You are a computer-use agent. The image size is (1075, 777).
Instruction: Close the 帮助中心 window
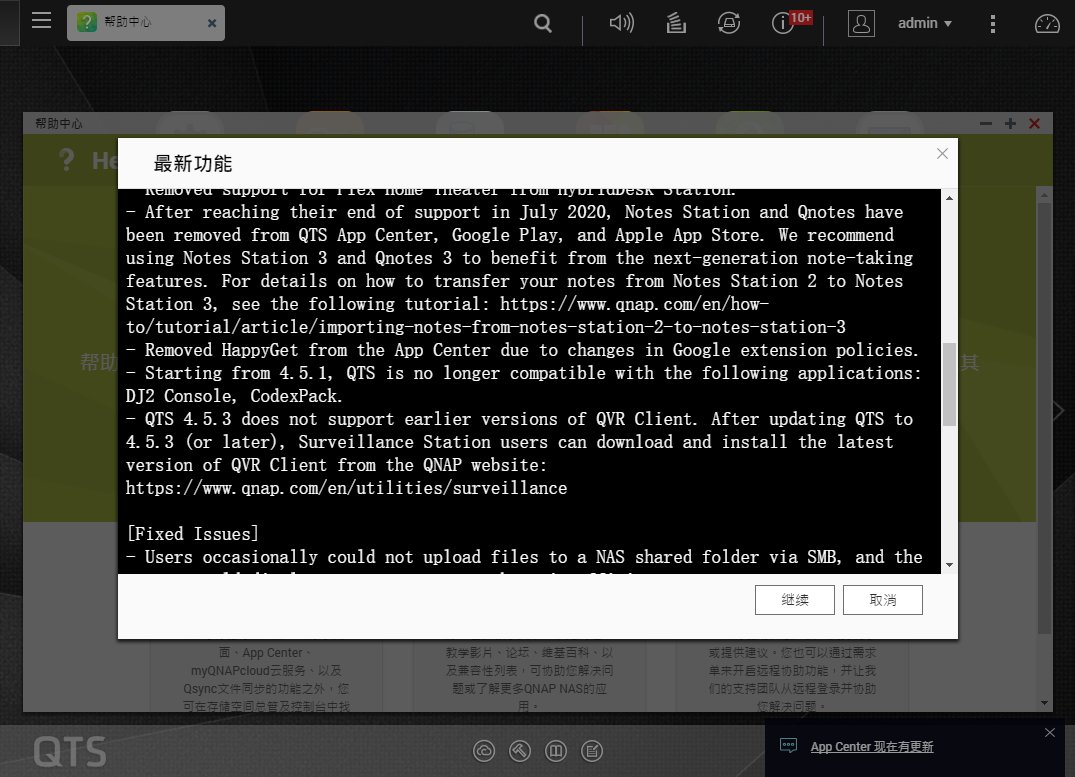1035,123
